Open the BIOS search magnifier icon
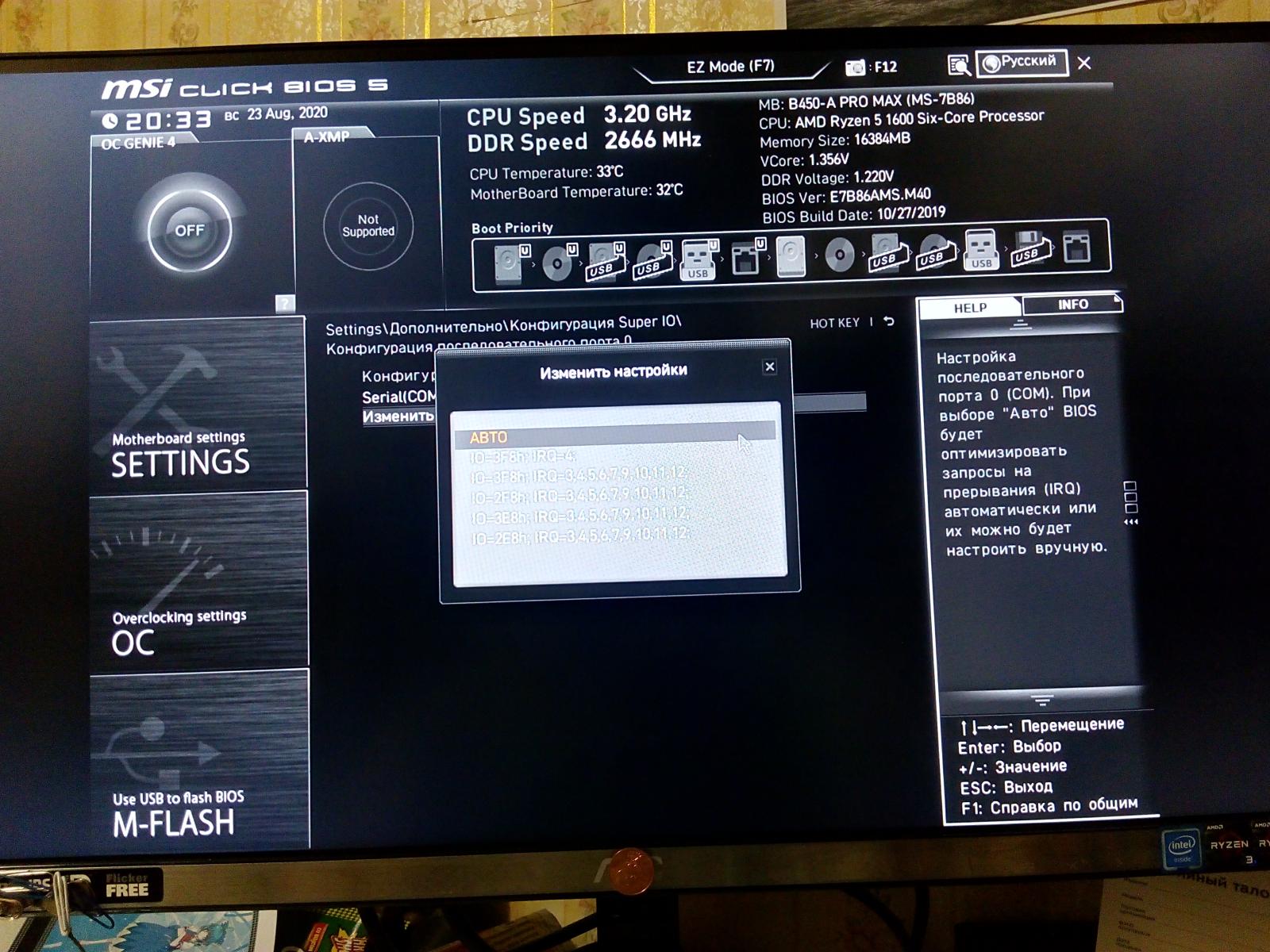The width and height of the screenshot is (1270, 952). (x=959, y=65)
